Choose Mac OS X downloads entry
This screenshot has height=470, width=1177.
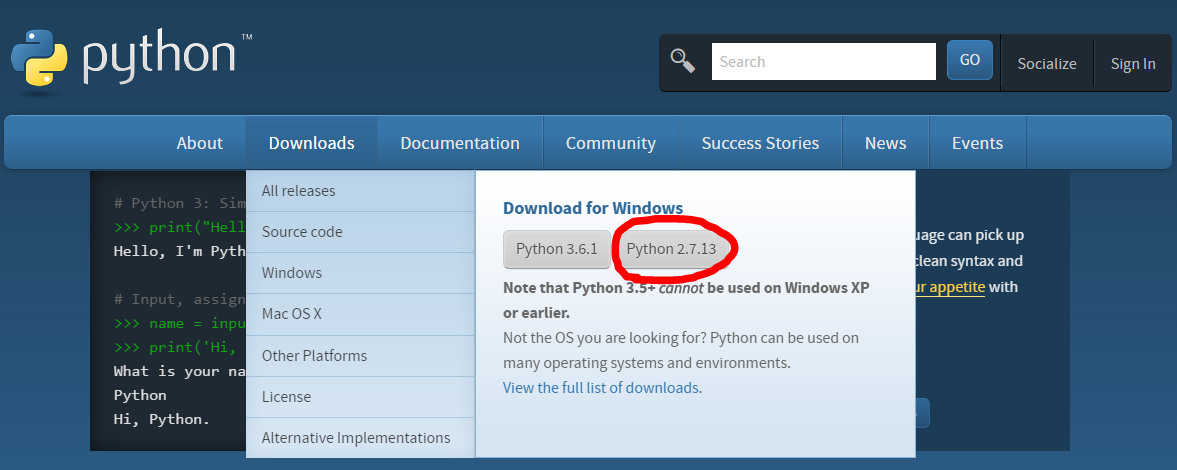pos(291,314)
